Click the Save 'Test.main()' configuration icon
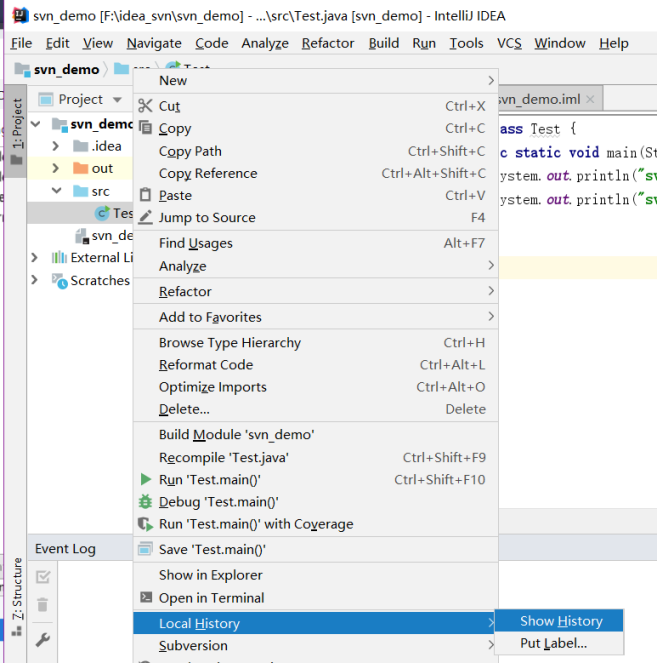Viewport: 657px width, 663px height. point(145,549)
